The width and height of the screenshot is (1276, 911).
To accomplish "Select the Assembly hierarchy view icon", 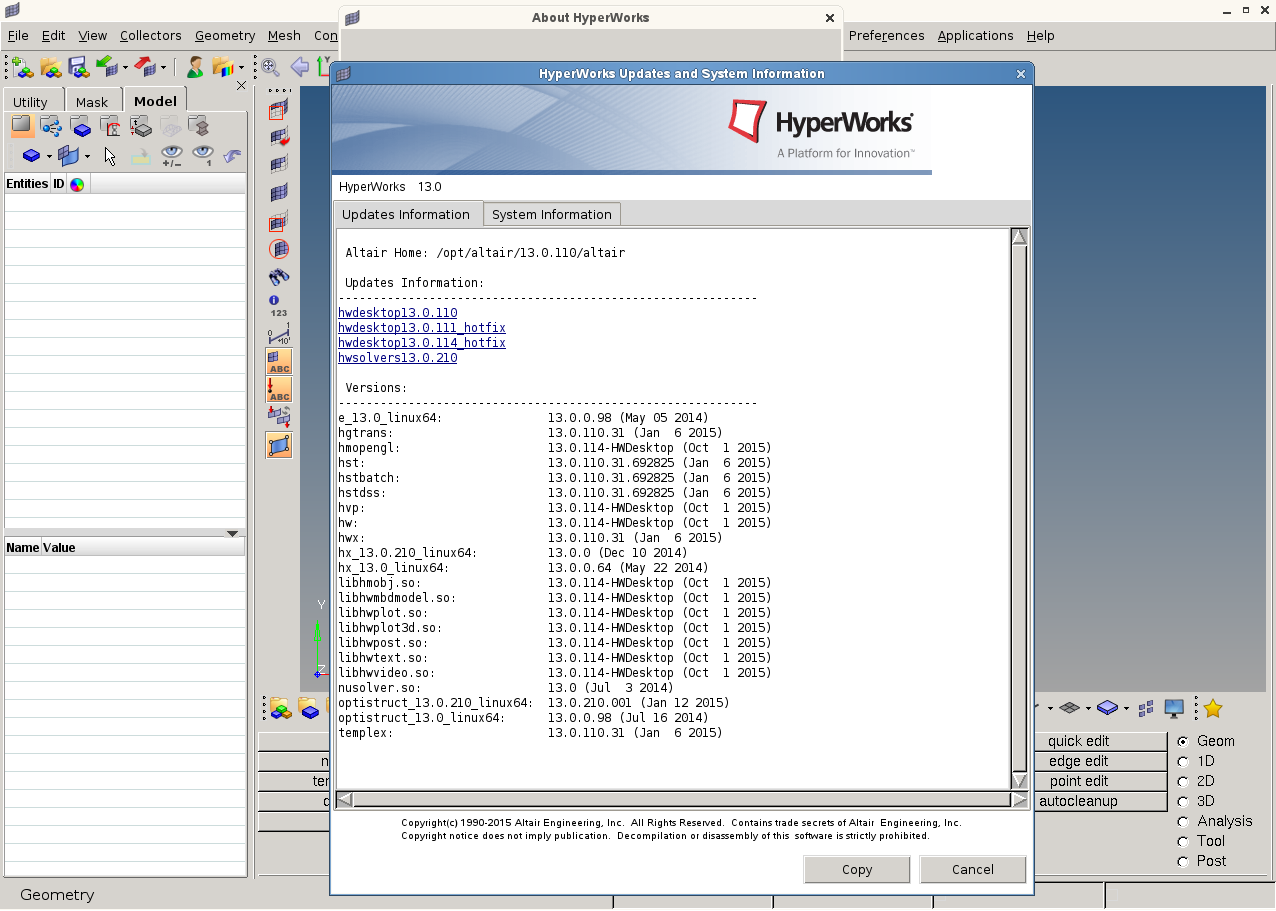I will 51,127.
